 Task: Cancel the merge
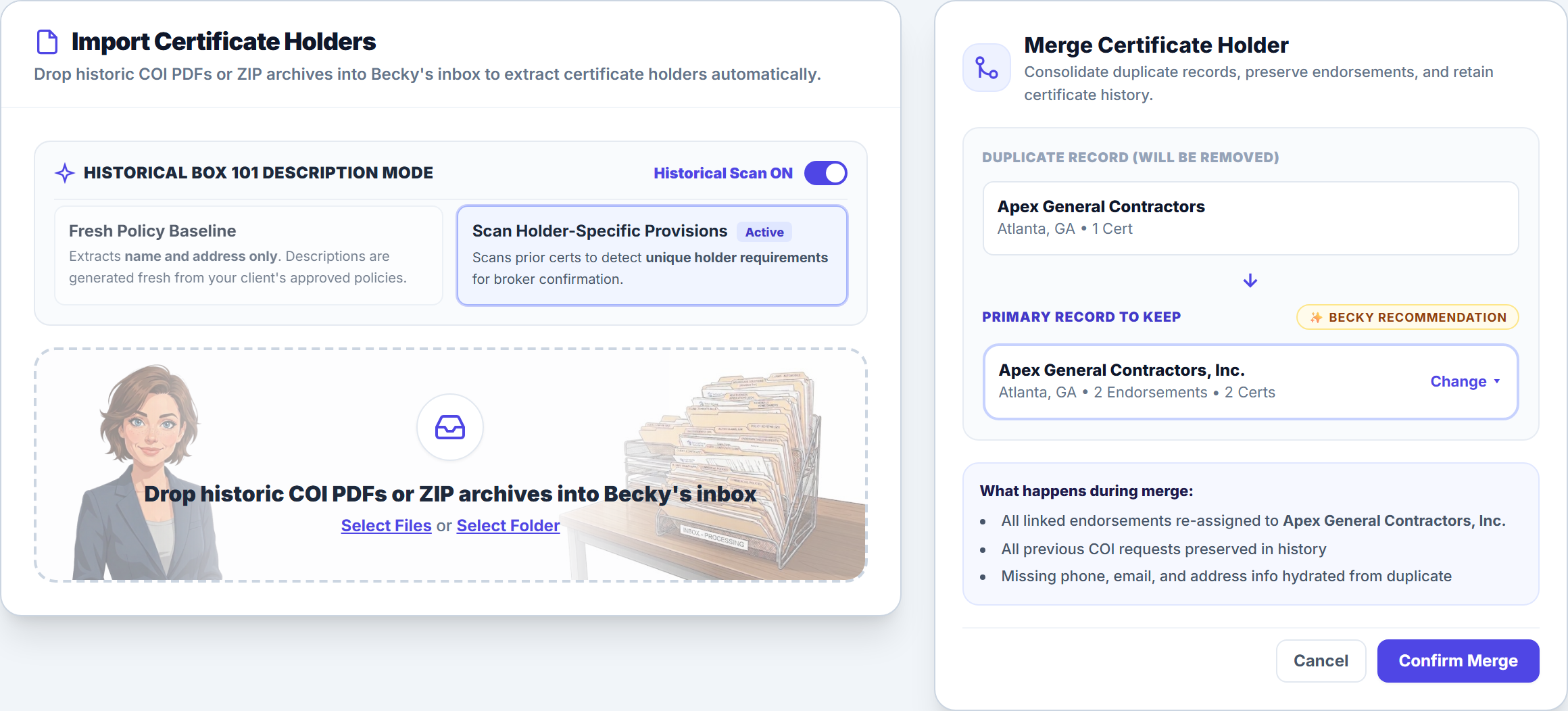pyautogui.click(x=1321, y=661)
